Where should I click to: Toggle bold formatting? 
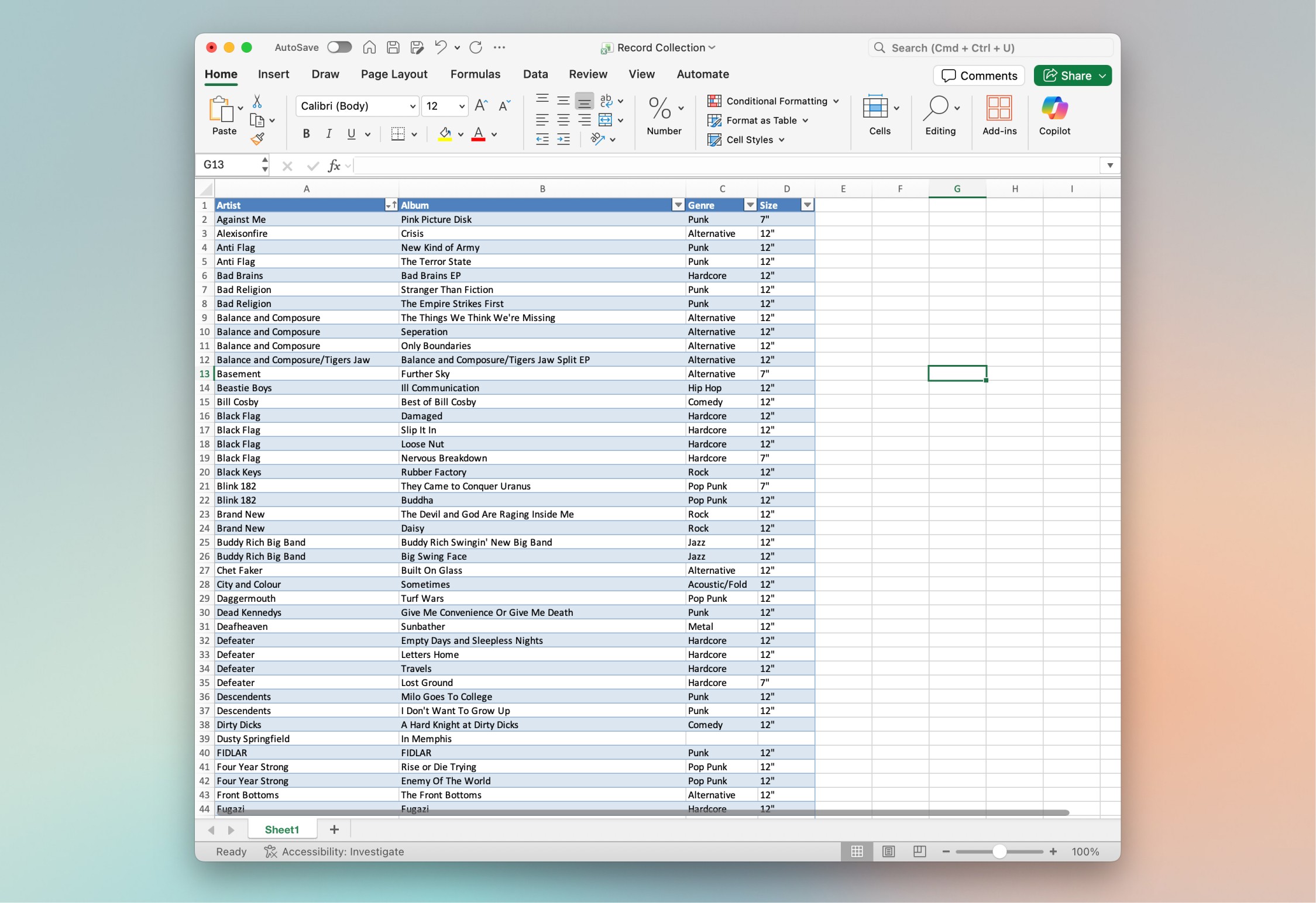(305, 133)
